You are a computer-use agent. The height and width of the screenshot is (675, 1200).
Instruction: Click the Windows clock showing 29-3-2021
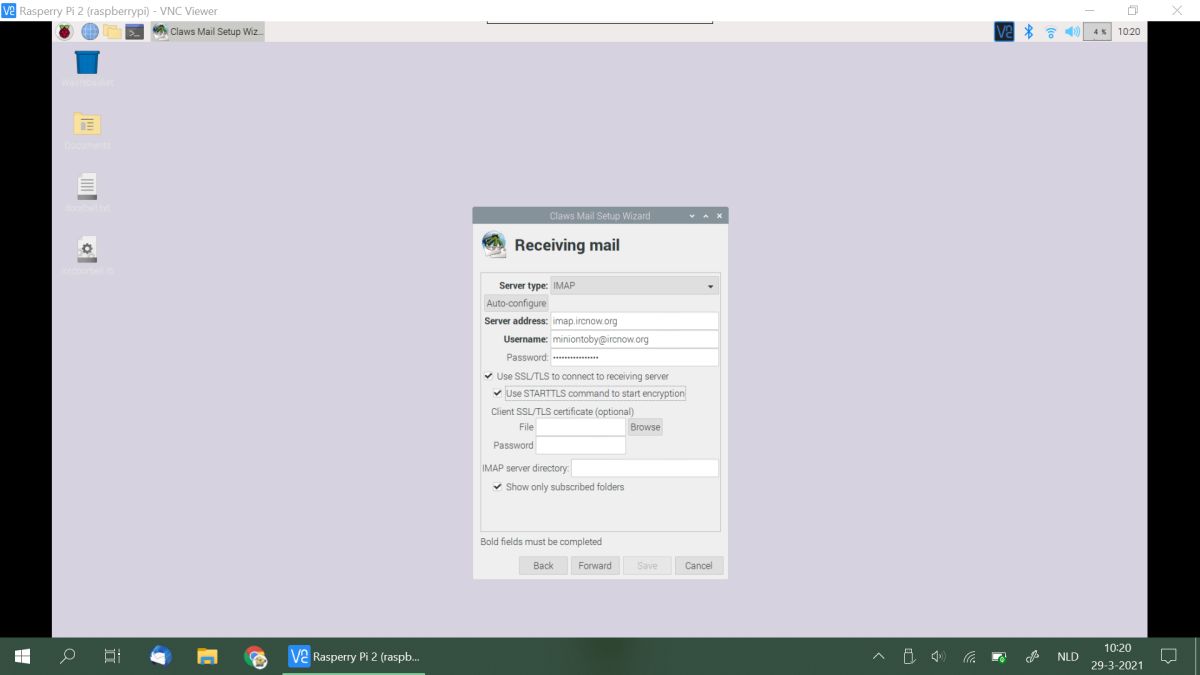tap(1117, 657)
